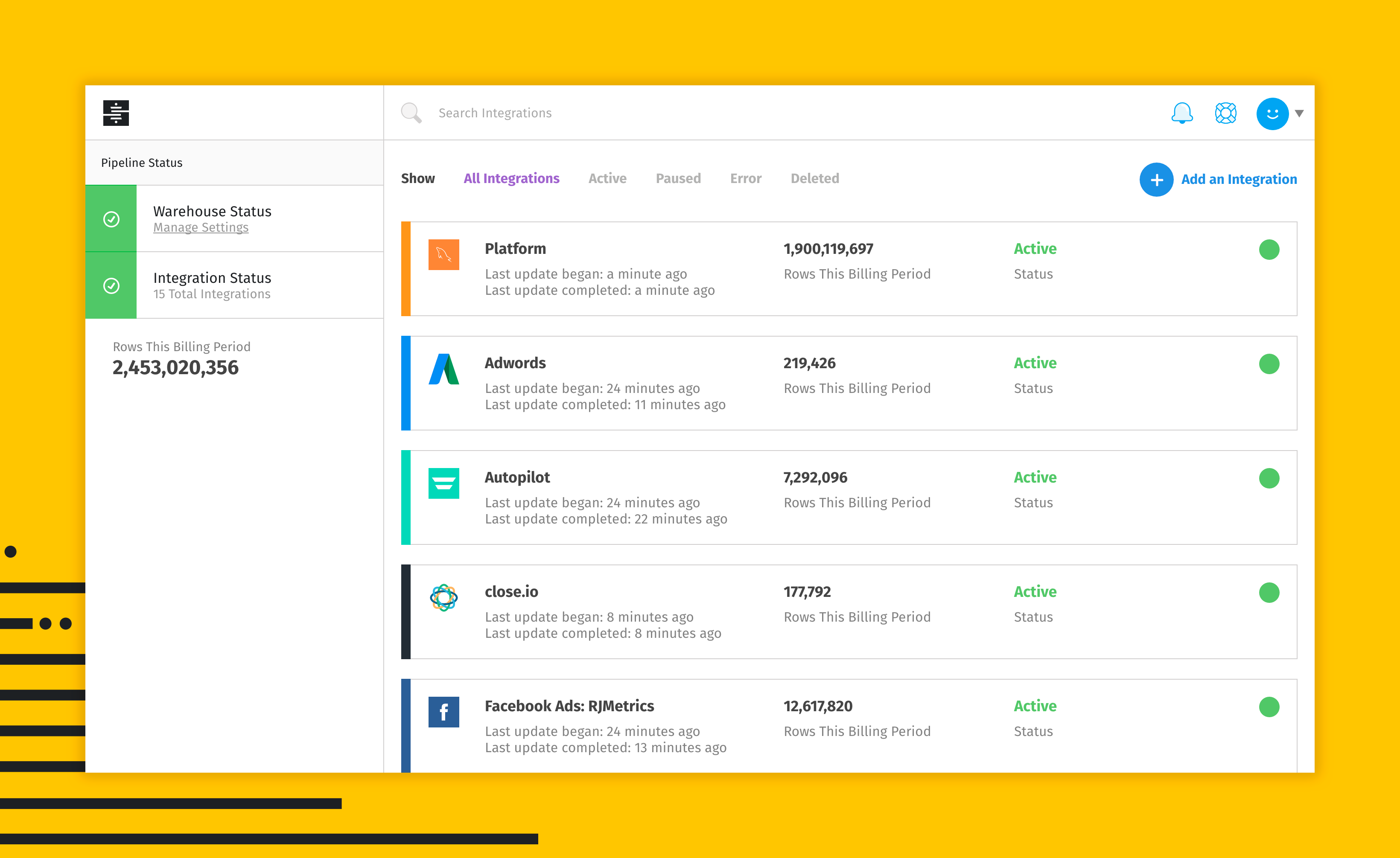Click the Integration Status green checkmark
Viewport: 1400px width, 858px height.
point(111,285)
